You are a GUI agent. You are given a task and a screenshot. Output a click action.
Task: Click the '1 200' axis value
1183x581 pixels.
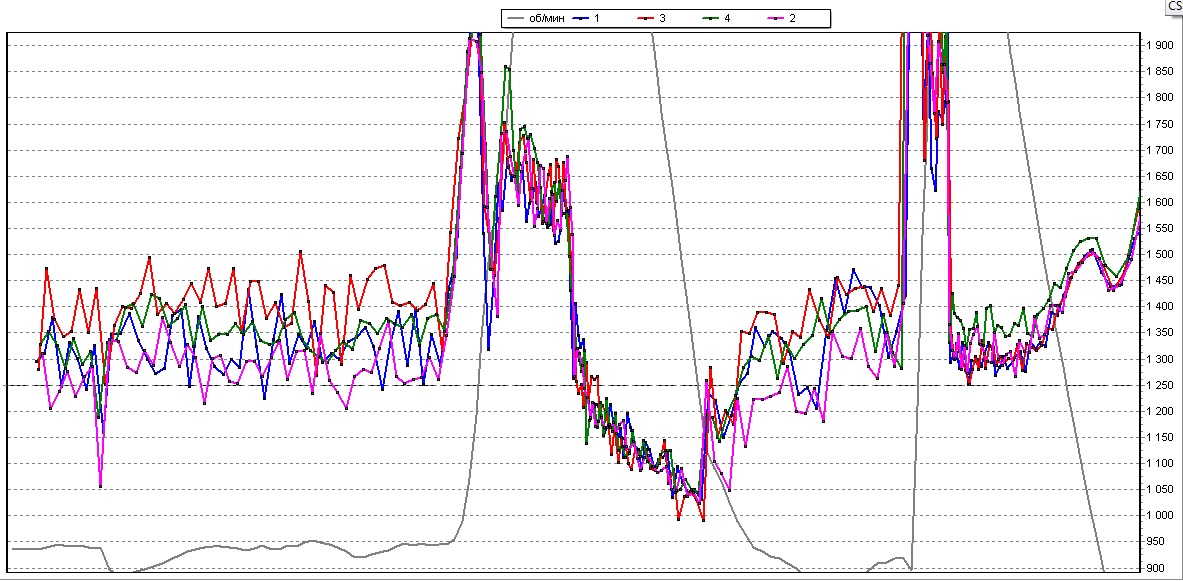[1159, 411]
